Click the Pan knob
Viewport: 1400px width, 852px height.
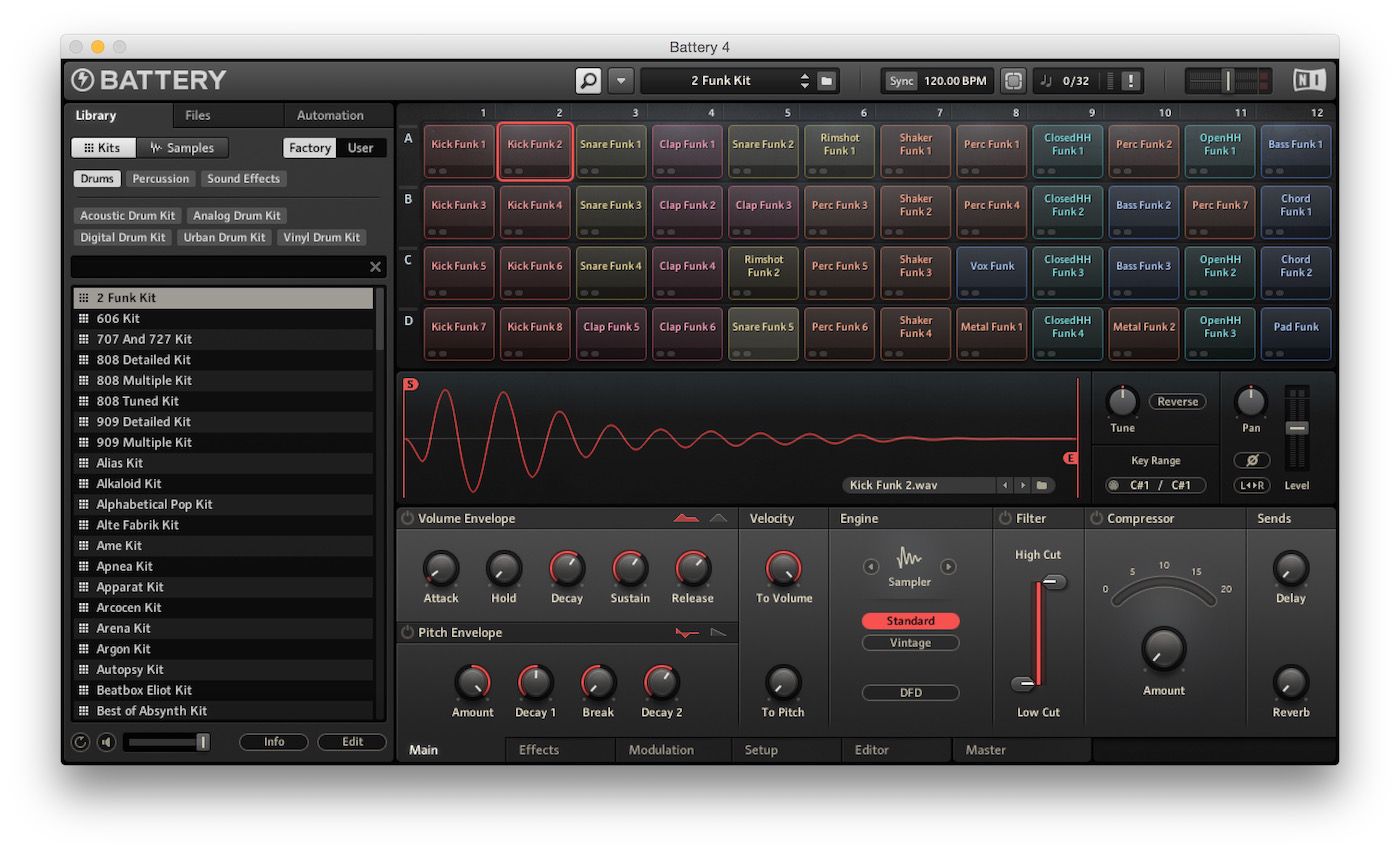pos(1251,401)
